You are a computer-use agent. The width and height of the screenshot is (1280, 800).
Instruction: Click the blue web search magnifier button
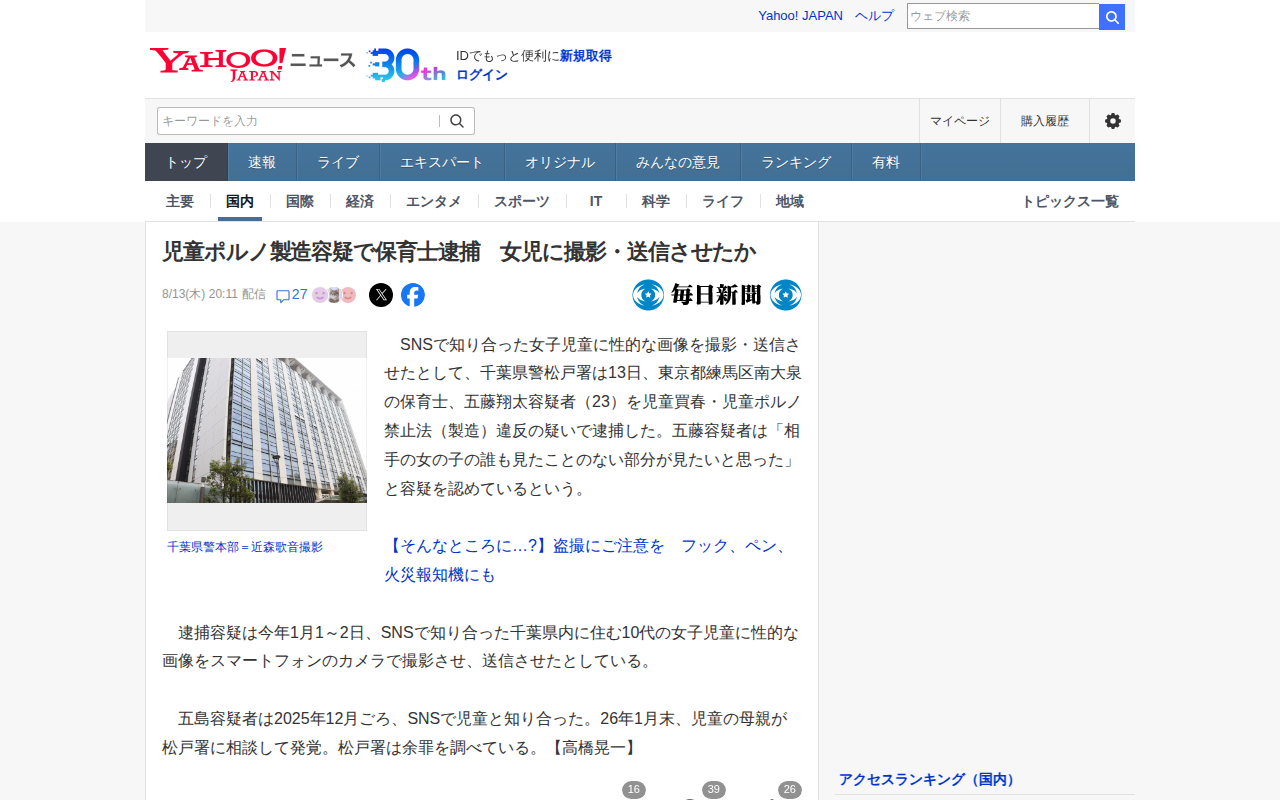1112,16
